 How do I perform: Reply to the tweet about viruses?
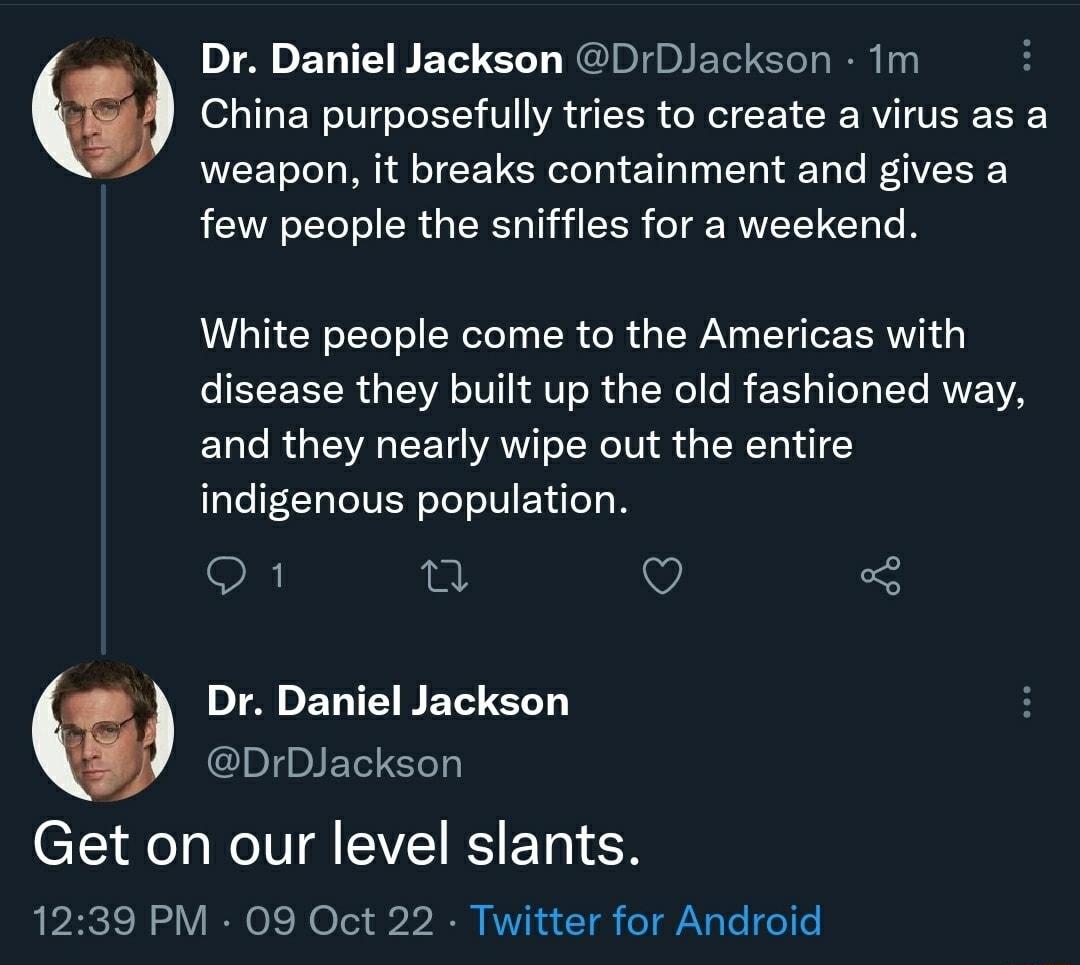point(228,574)
